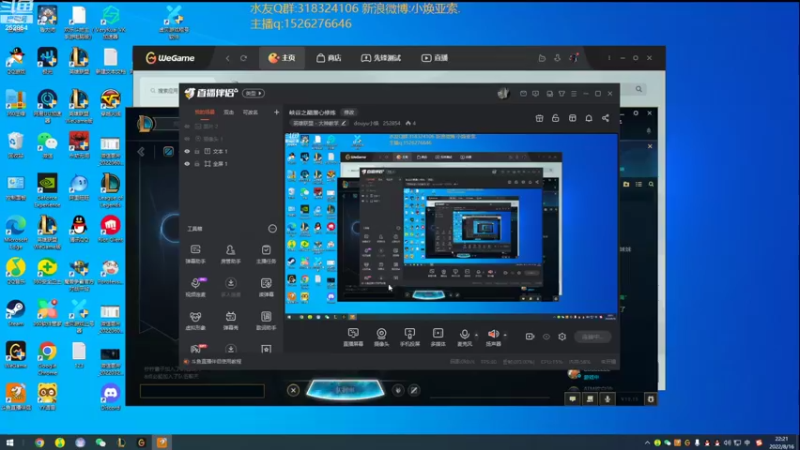Toggle preview eye icon beside settings gear
The image size is (800, 450).
(x=546, y=337)
